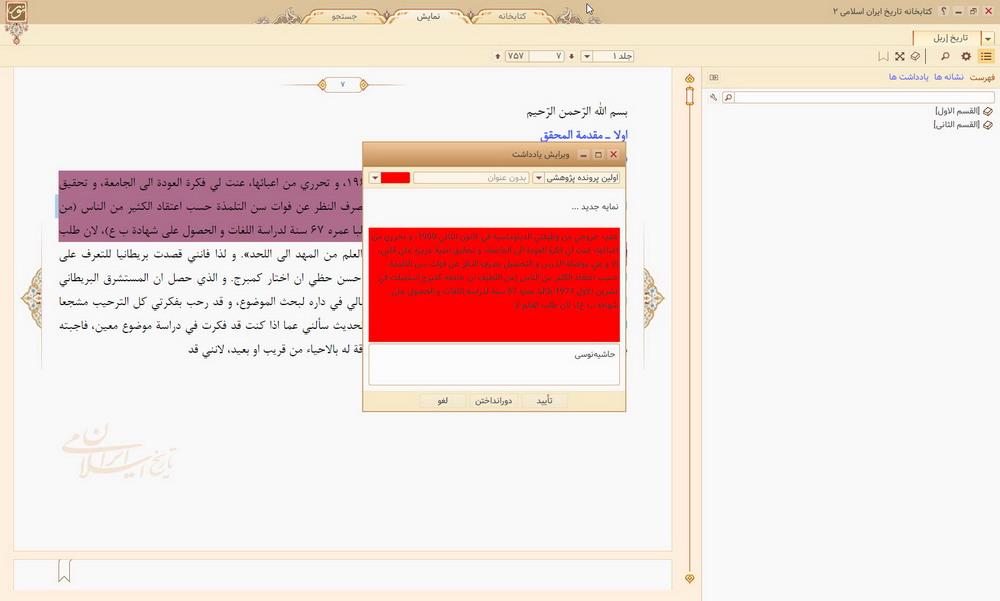Open the فهرست tab

(x=982, y=77)
